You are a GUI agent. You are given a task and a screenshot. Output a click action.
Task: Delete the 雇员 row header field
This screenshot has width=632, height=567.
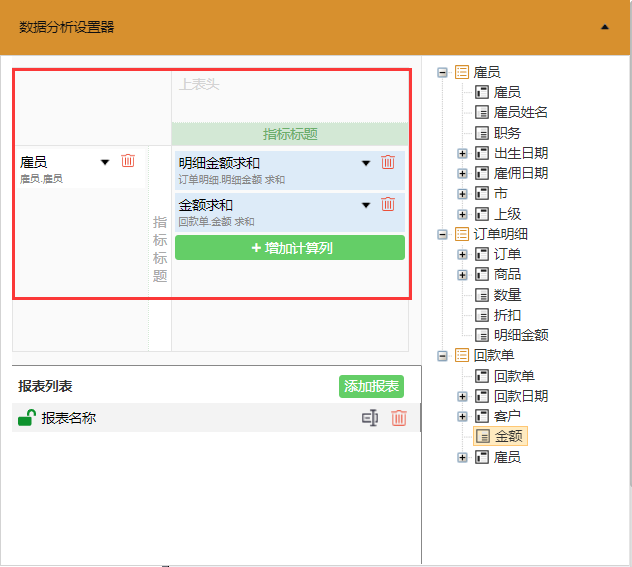point(128,161)
